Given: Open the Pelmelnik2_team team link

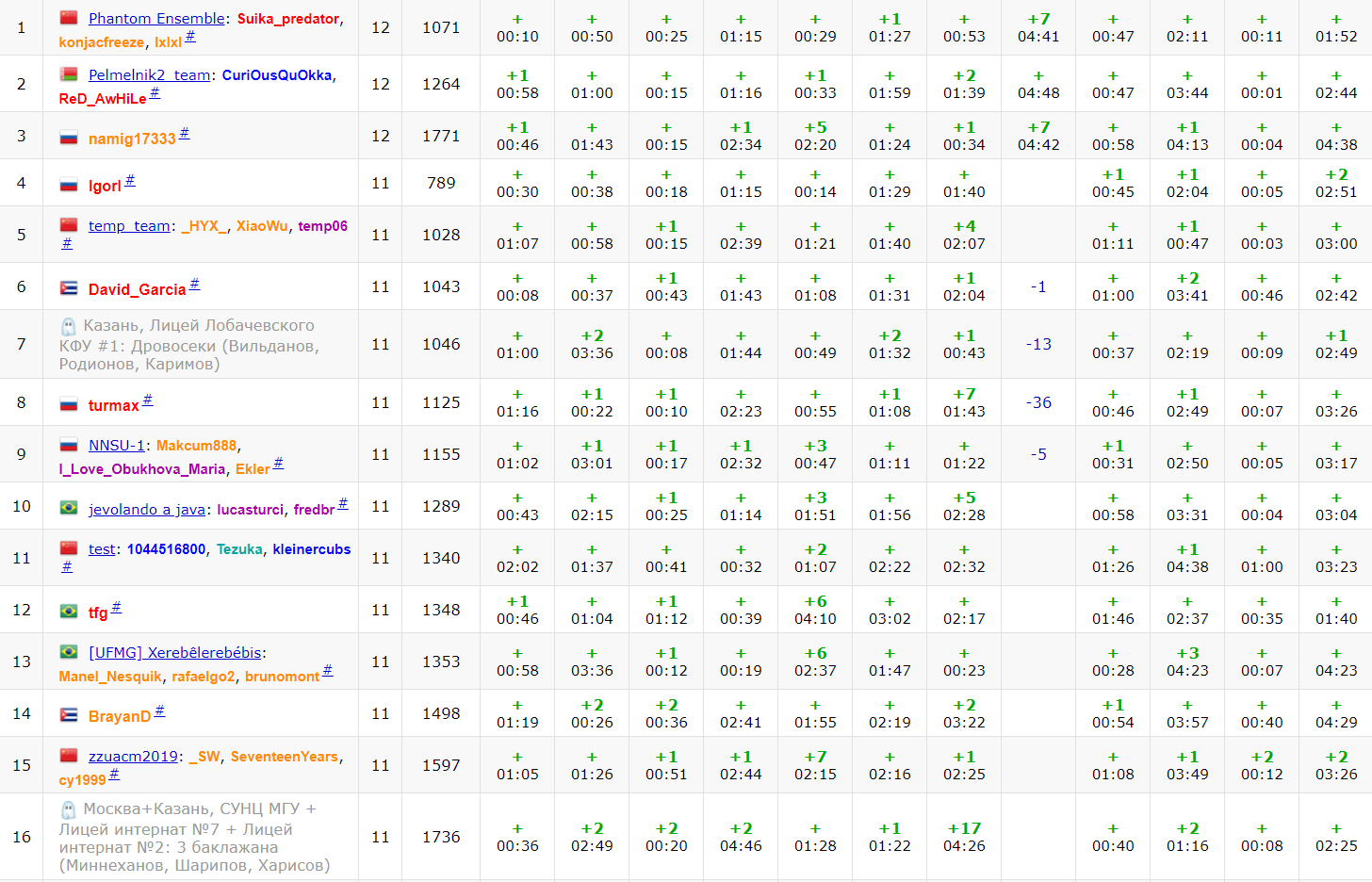Looking at the screenshot, I should 149,75.
